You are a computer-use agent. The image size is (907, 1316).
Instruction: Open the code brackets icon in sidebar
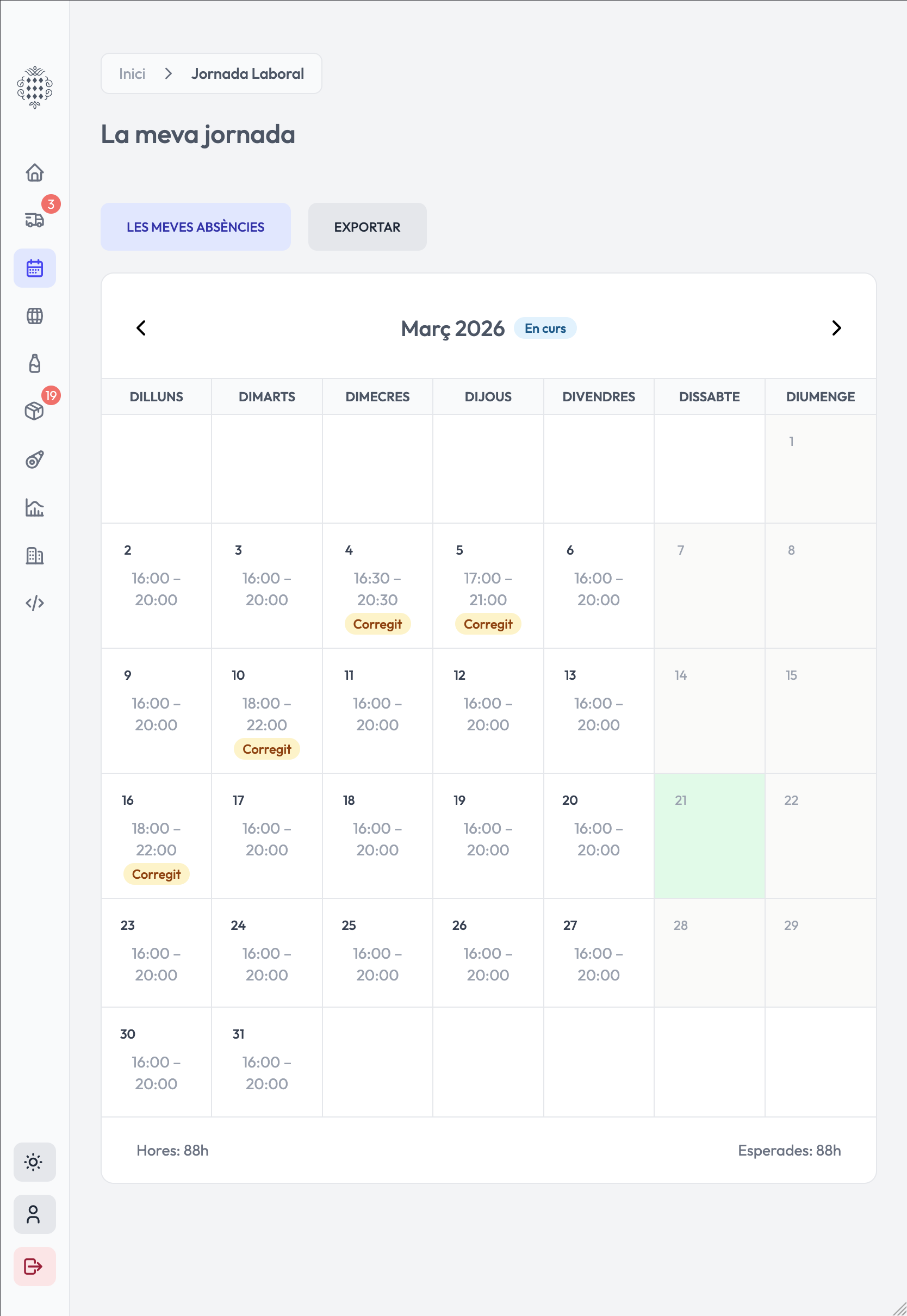click(x=35, y=603)
